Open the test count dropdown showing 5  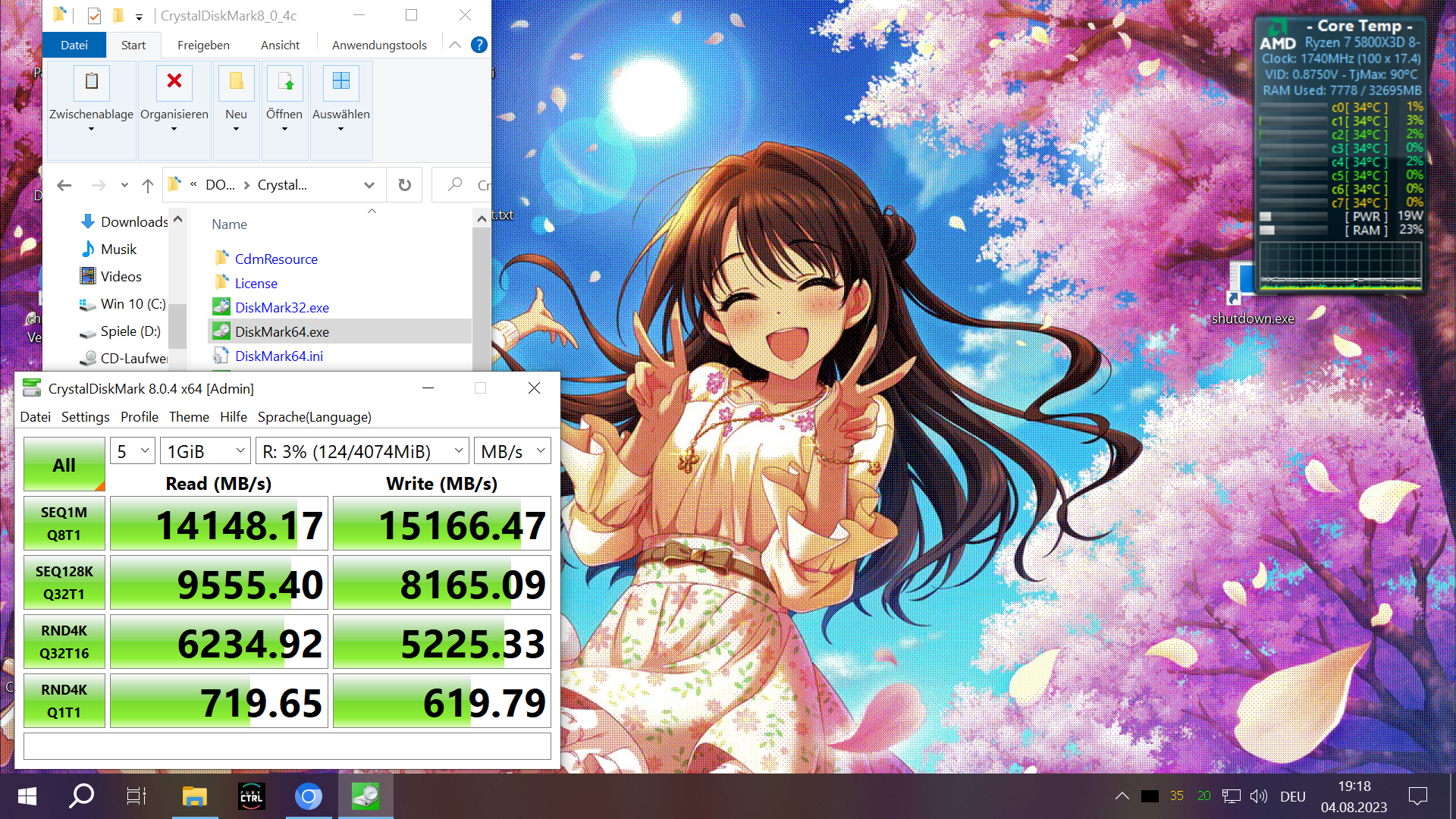coord(133,451)
